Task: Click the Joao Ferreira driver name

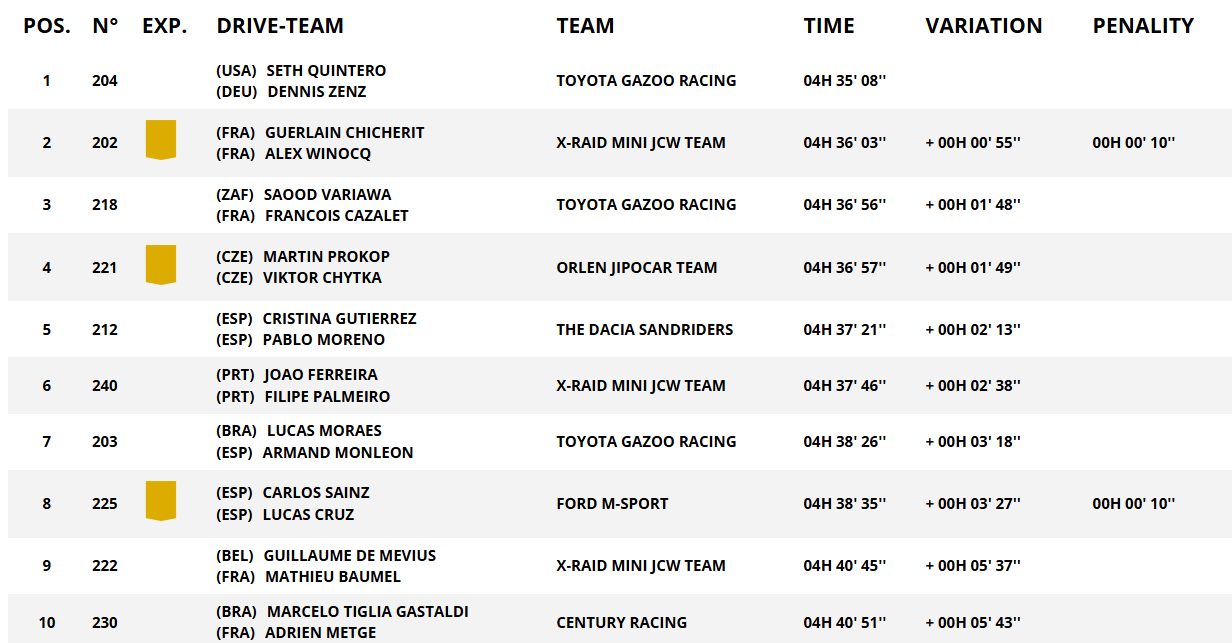Action: 321,375
